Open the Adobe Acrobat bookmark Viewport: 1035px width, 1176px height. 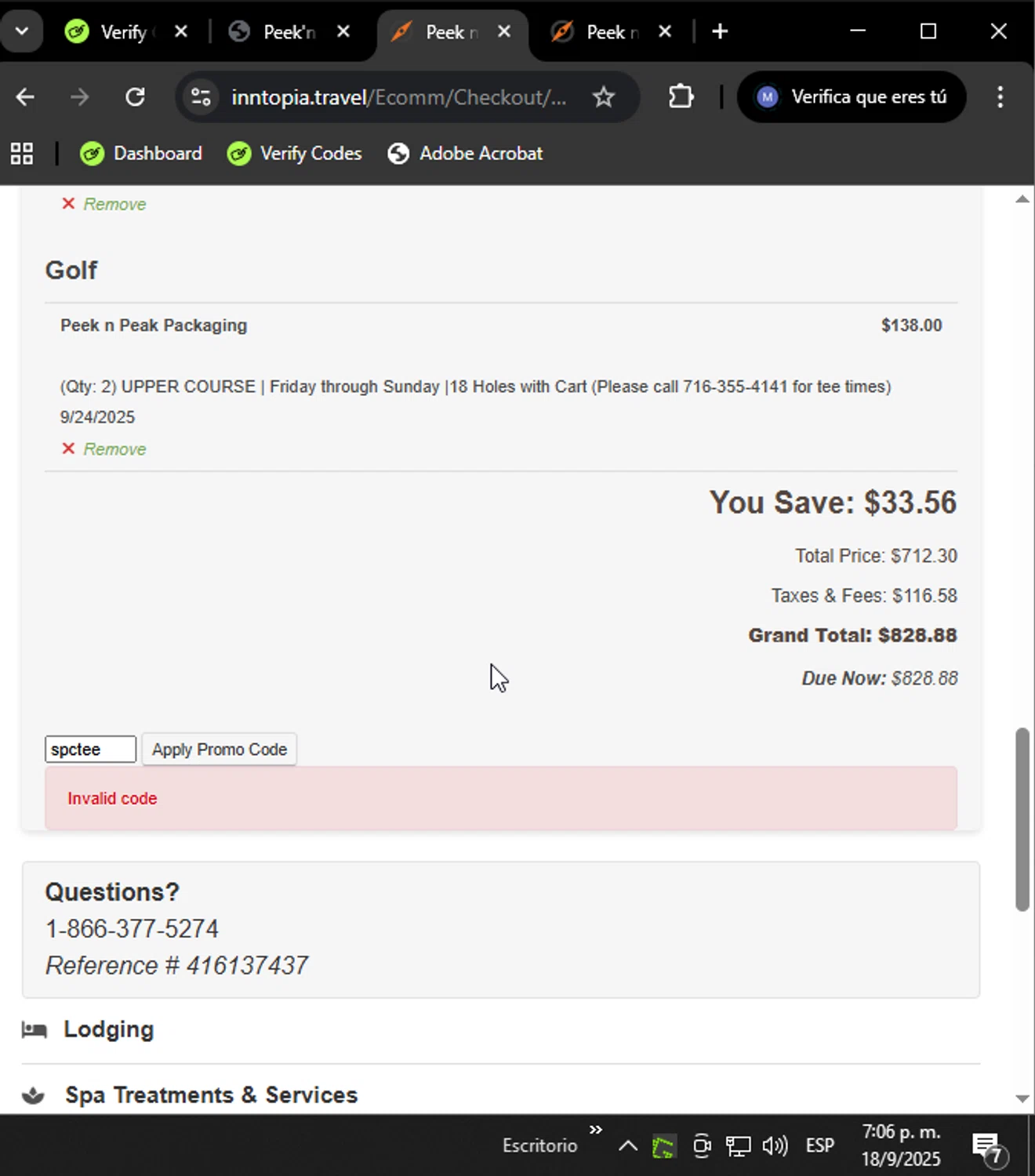tap(465, 154)
